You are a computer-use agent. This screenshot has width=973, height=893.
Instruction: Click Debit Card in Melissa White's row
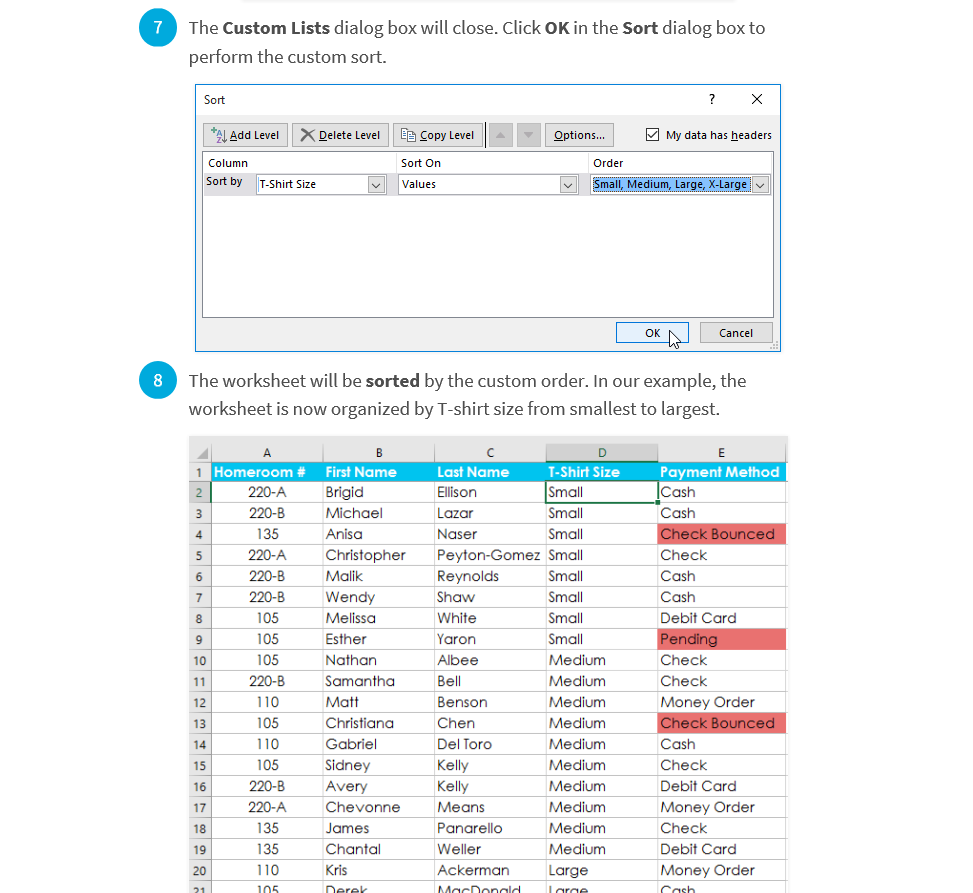pos(722,618)
